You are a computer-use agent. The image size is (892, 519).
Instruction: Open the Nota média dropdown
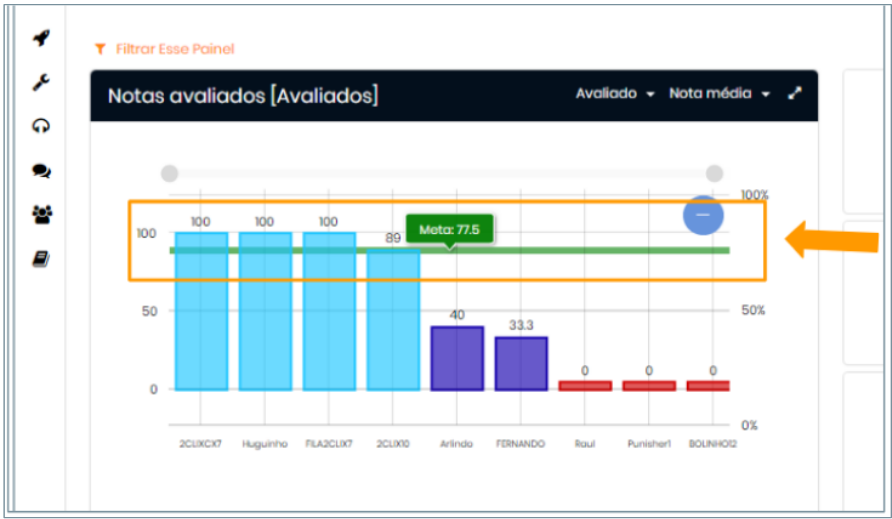(x=719, y=94)
